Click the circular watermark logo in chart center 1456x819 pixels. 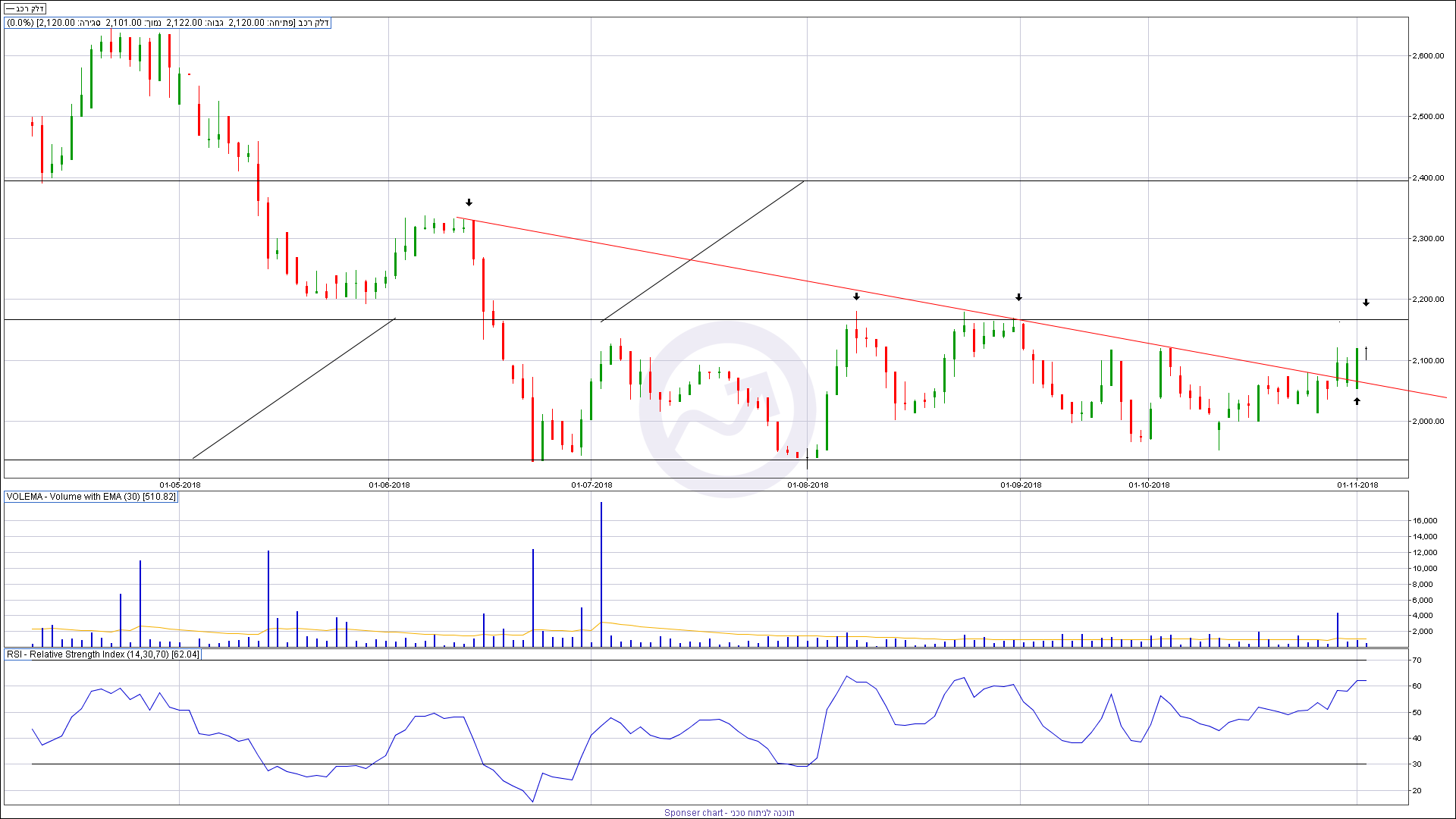726,409
